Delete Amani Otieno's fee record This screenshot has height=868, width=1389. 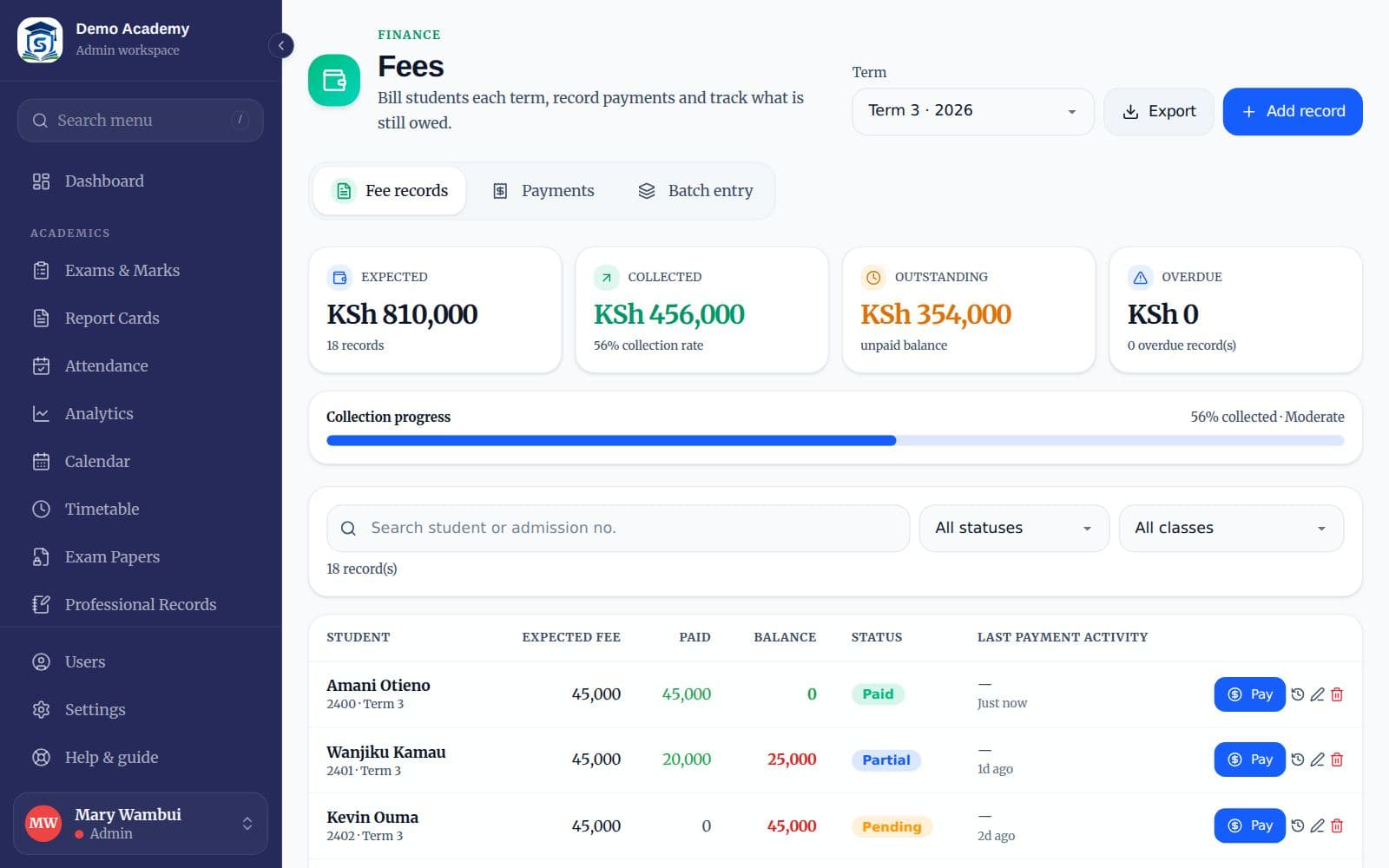coord(1337,694)
